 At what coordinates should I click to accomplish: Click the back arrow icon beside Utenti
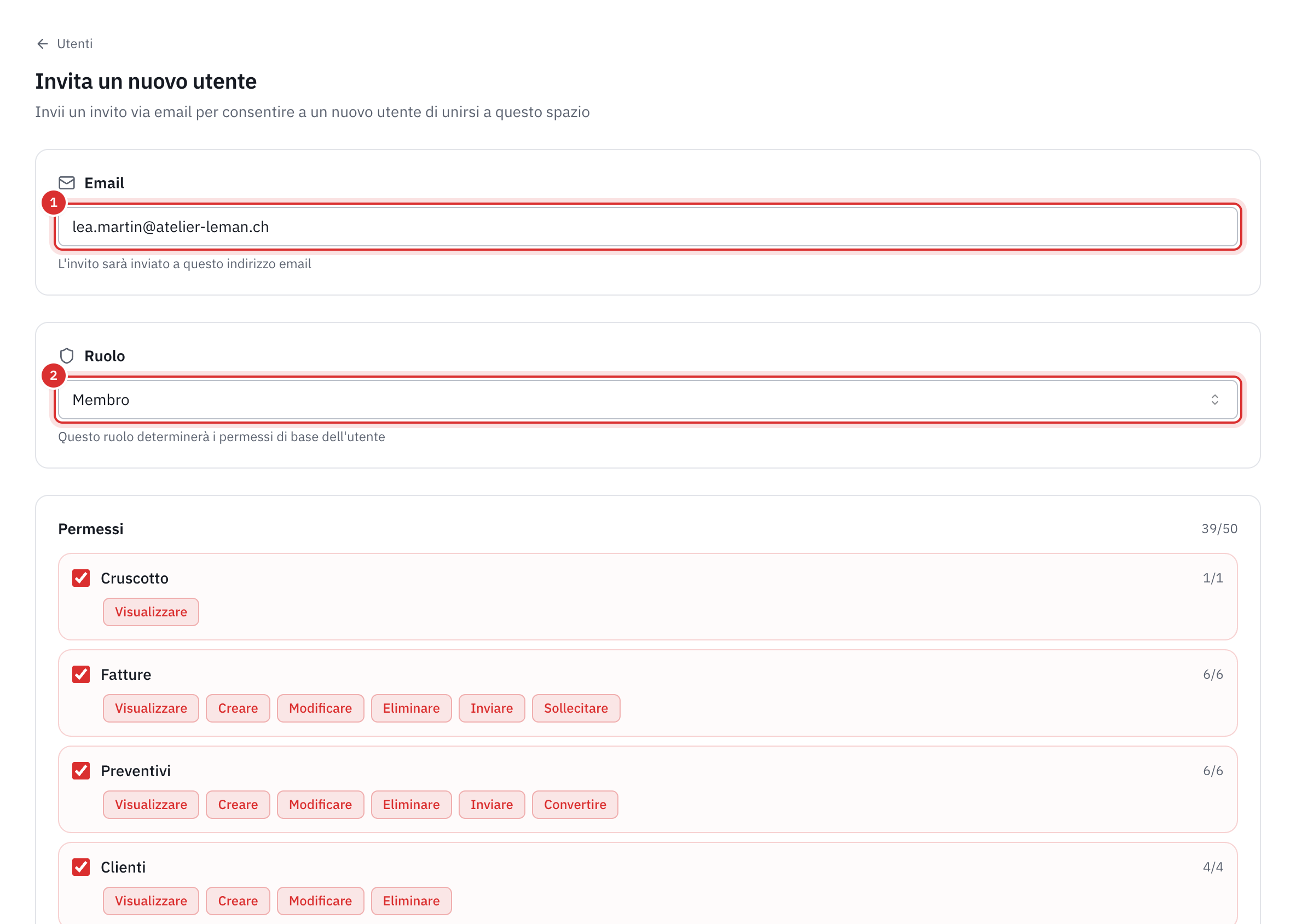click(43, 44)
